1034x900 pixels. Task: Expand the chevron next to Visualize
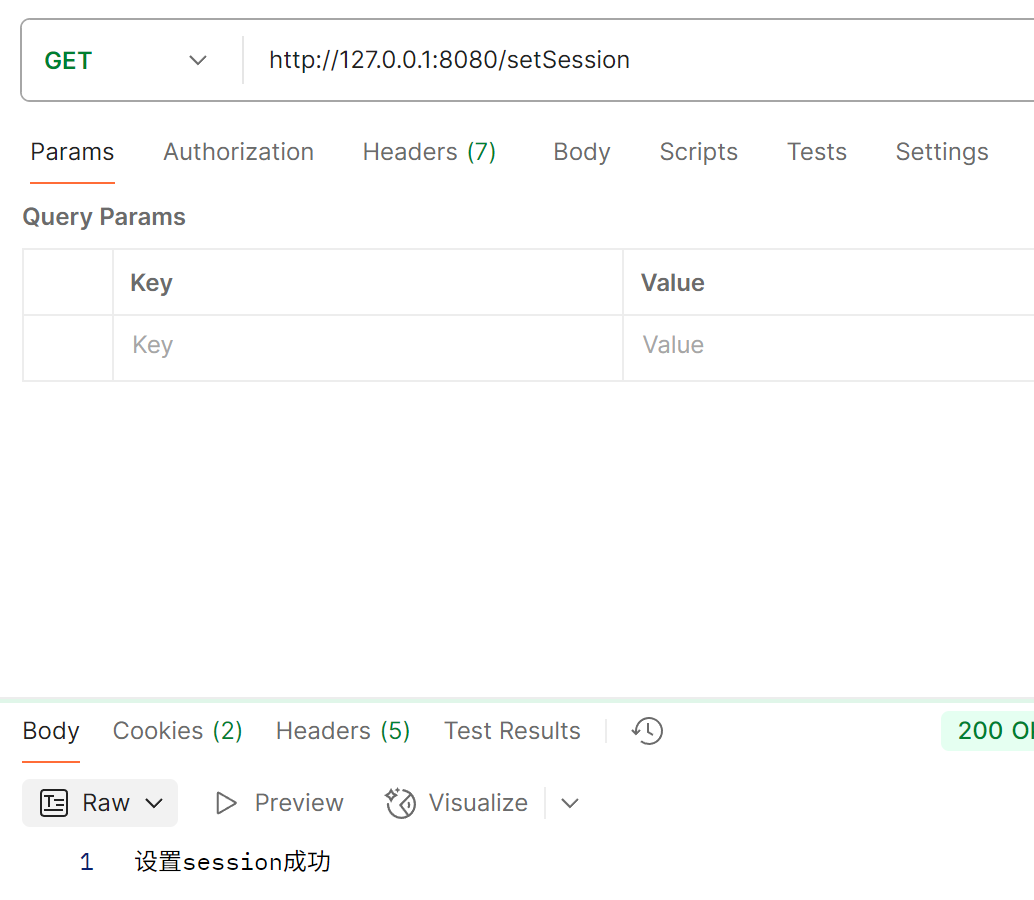tap(570, 803)
